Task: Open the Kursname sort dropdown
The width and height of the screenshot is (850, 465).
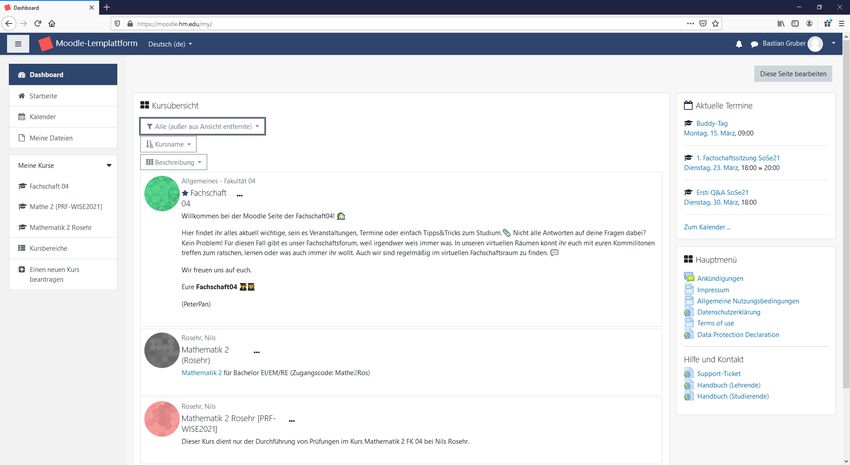Action: tap(168, 144)
